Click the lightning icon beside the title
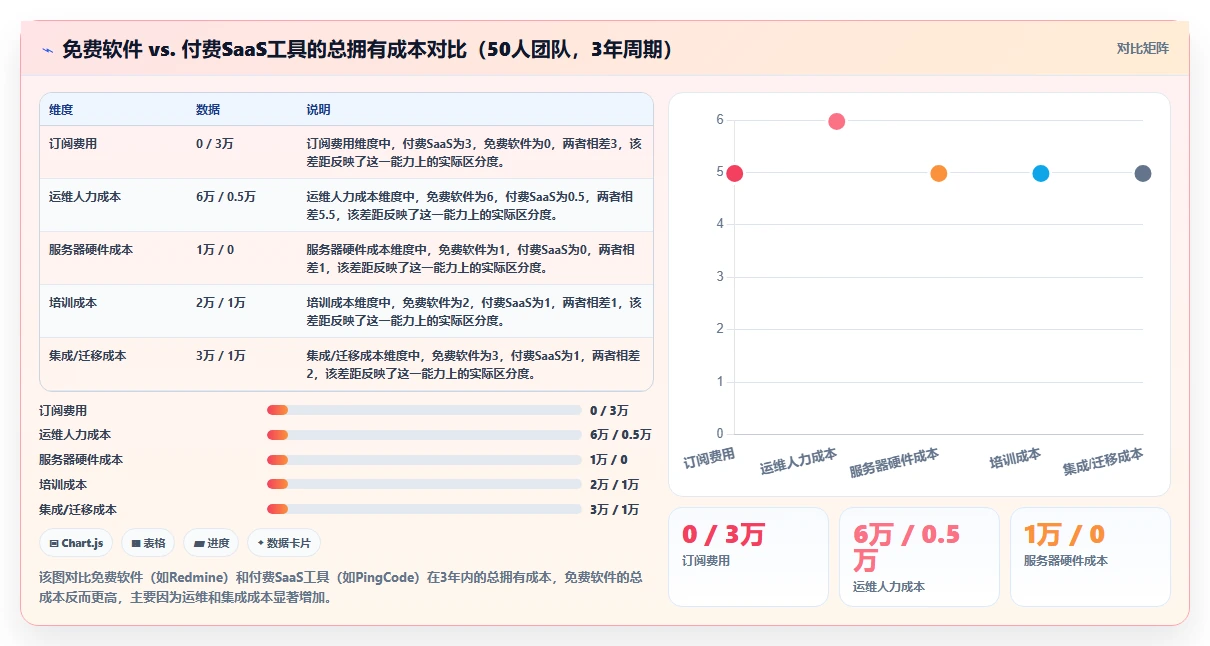Viewport: 1210px width, 646px height. [x=47, y=49]
